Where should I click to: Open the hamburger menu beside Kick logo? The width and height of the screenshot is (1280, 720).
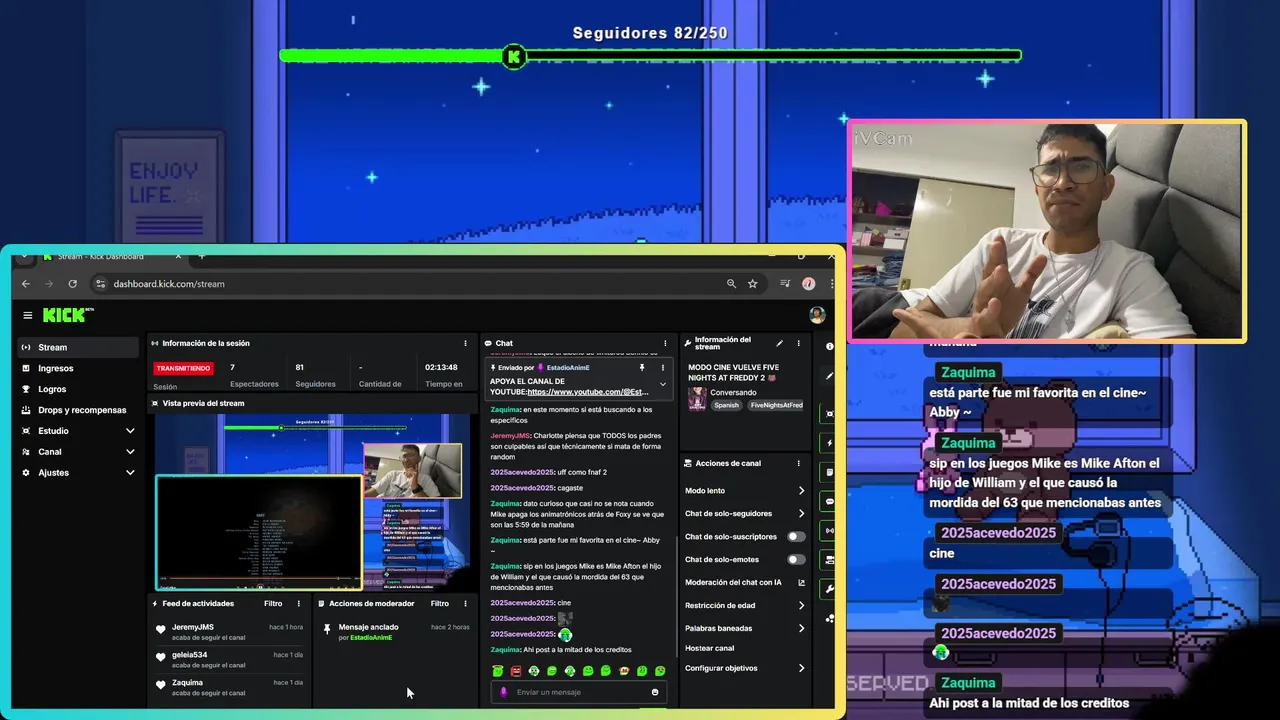(x=27, y=315)
